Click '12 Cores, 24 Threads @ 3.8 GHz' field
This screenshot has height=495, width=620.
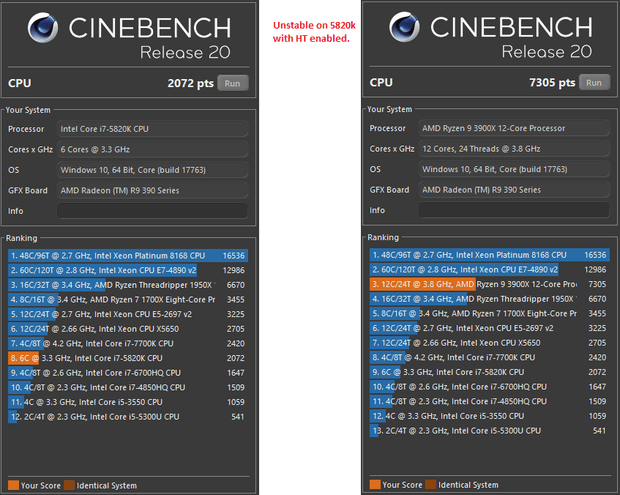(x=514, y=149)
